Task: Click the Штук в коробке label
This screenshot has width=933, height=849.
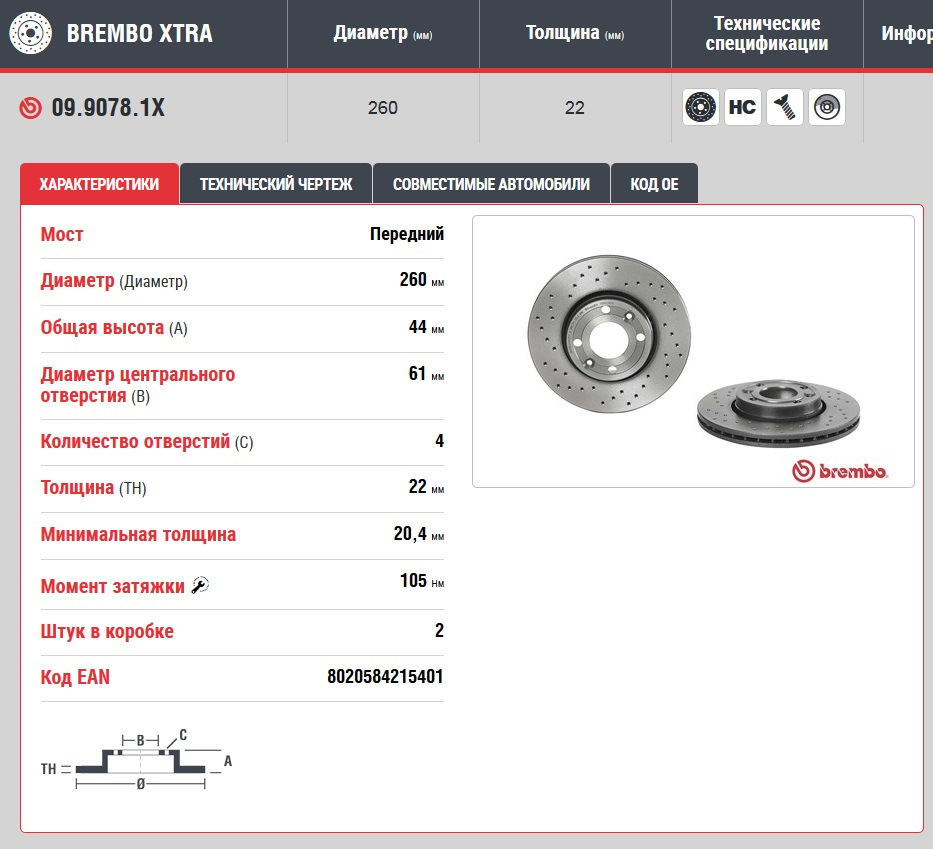Action: point(107,631)
